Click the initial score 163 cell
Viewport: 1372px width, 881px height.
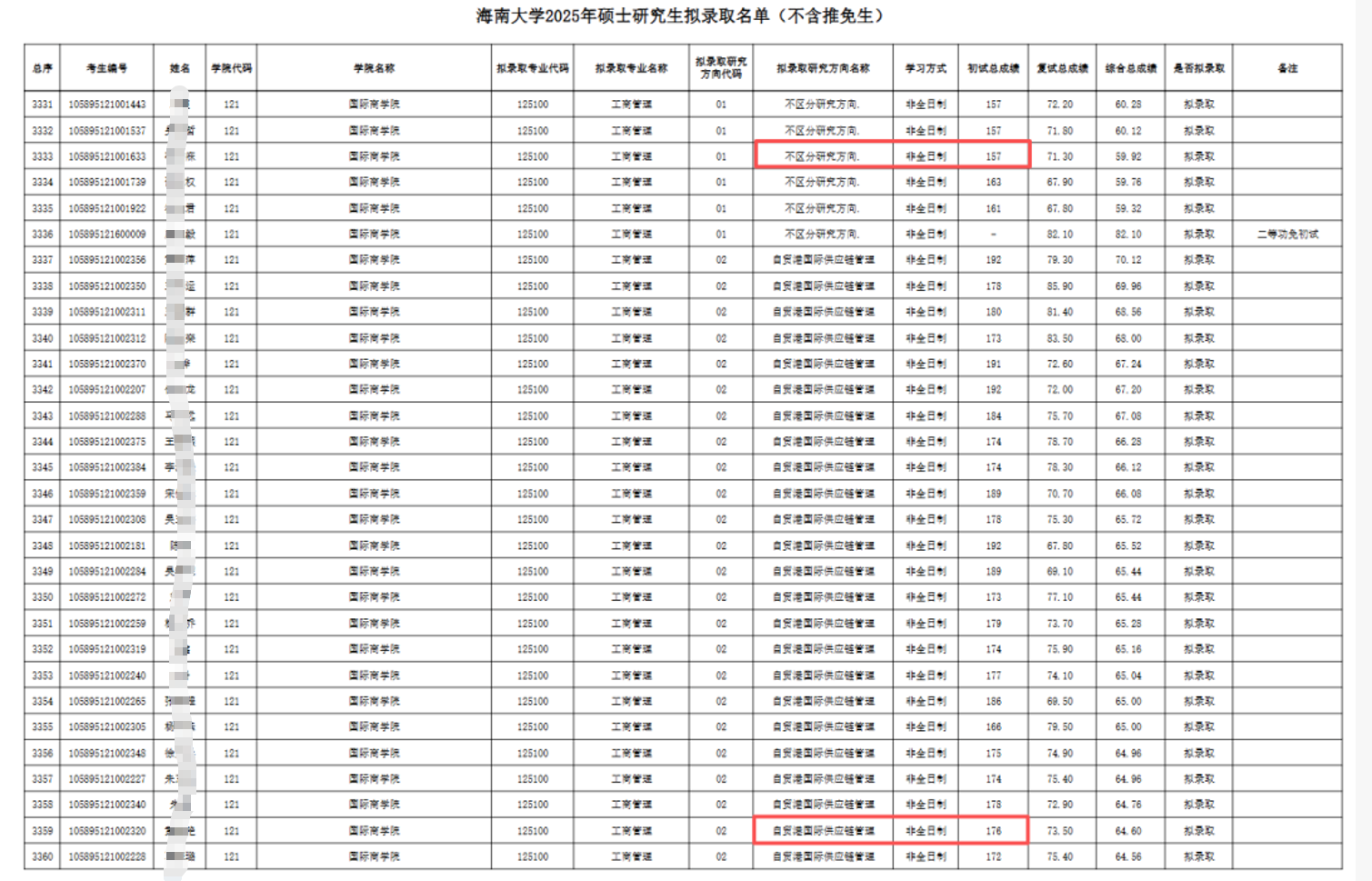pos(994,183)
